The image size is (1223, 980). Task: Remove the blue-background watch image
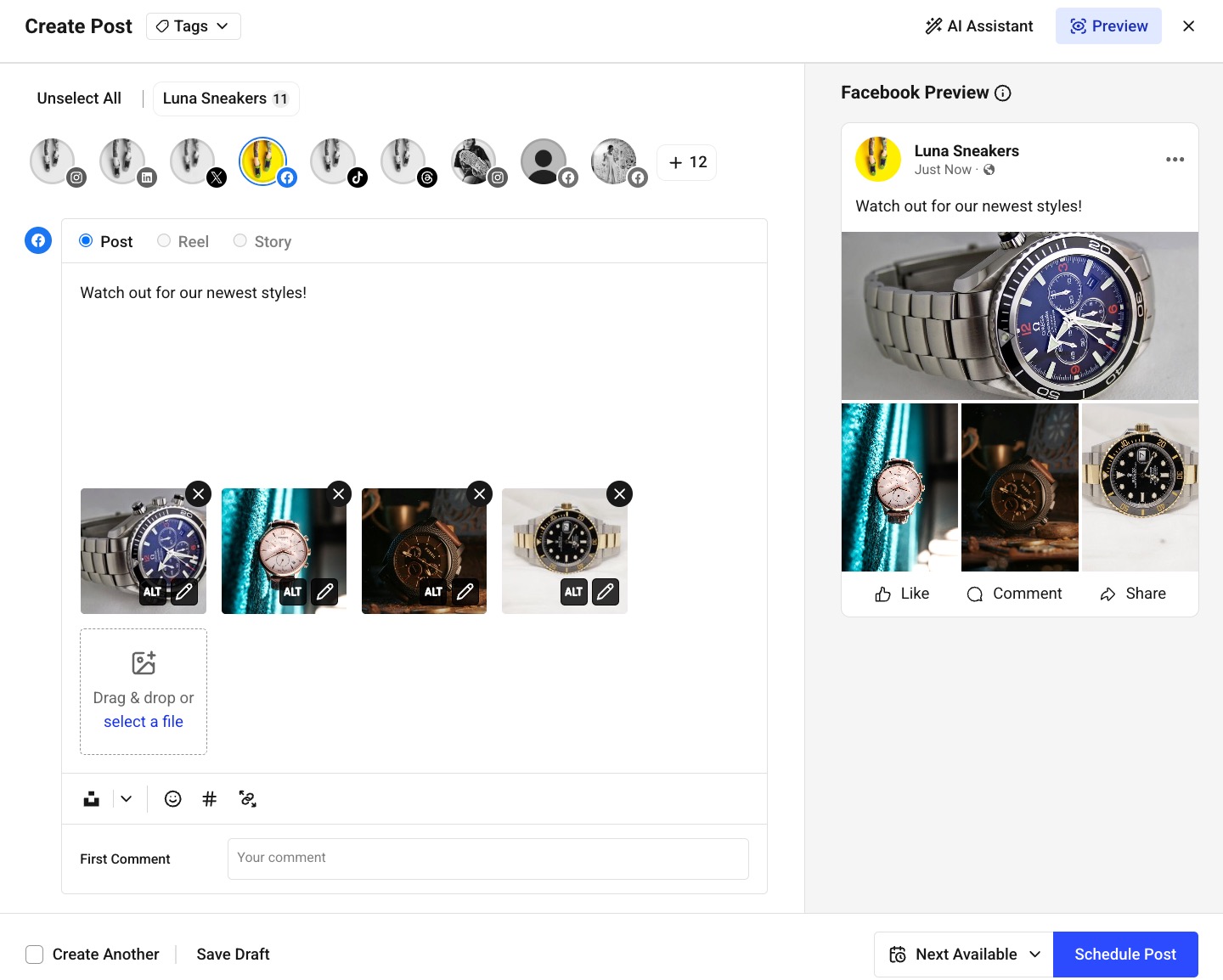click(x=339, y=493)
